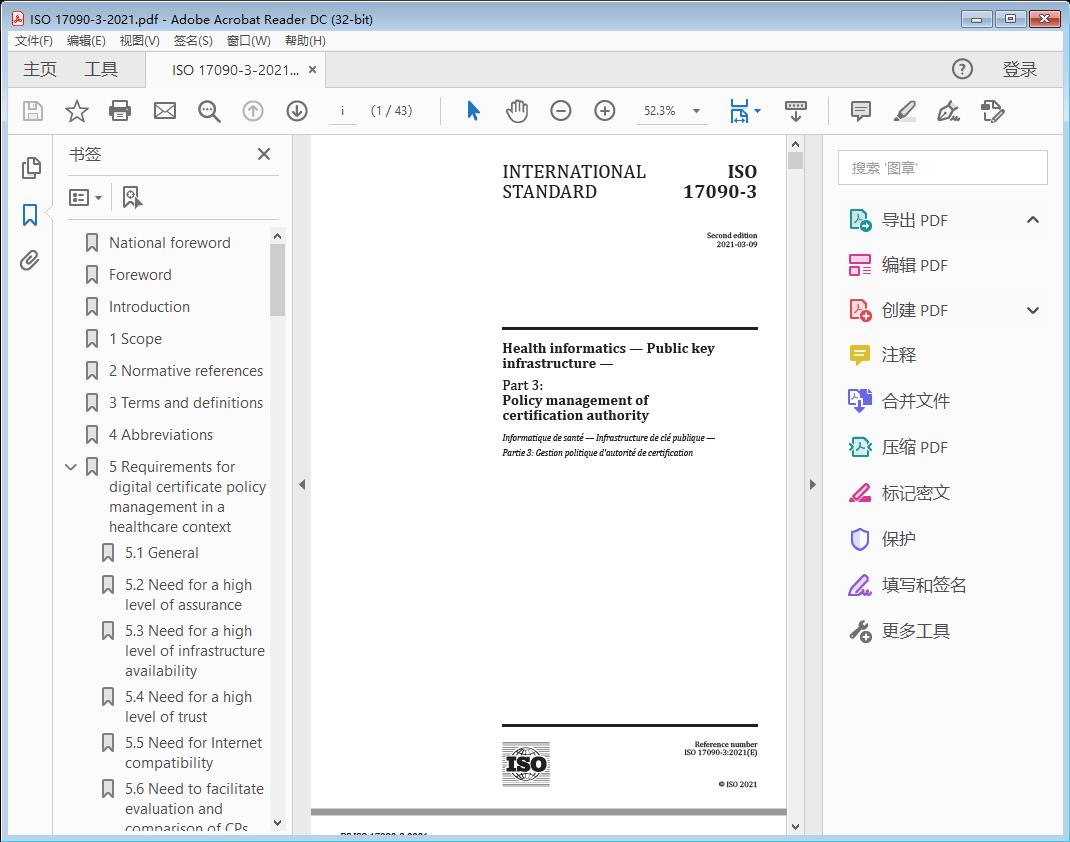The image size is (1070, 842).
Task: Open the sticky note comment tool
Action: (860, 111)
